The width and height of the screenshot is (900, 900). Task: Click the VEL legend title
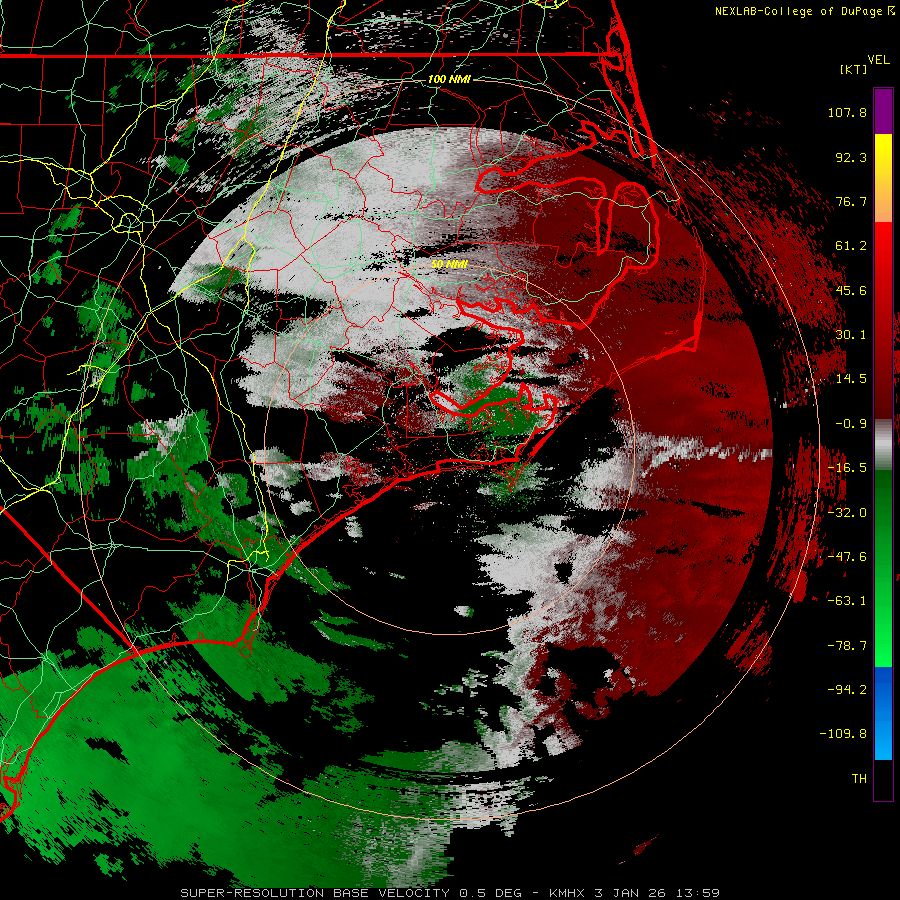click(x=878, y=59)
